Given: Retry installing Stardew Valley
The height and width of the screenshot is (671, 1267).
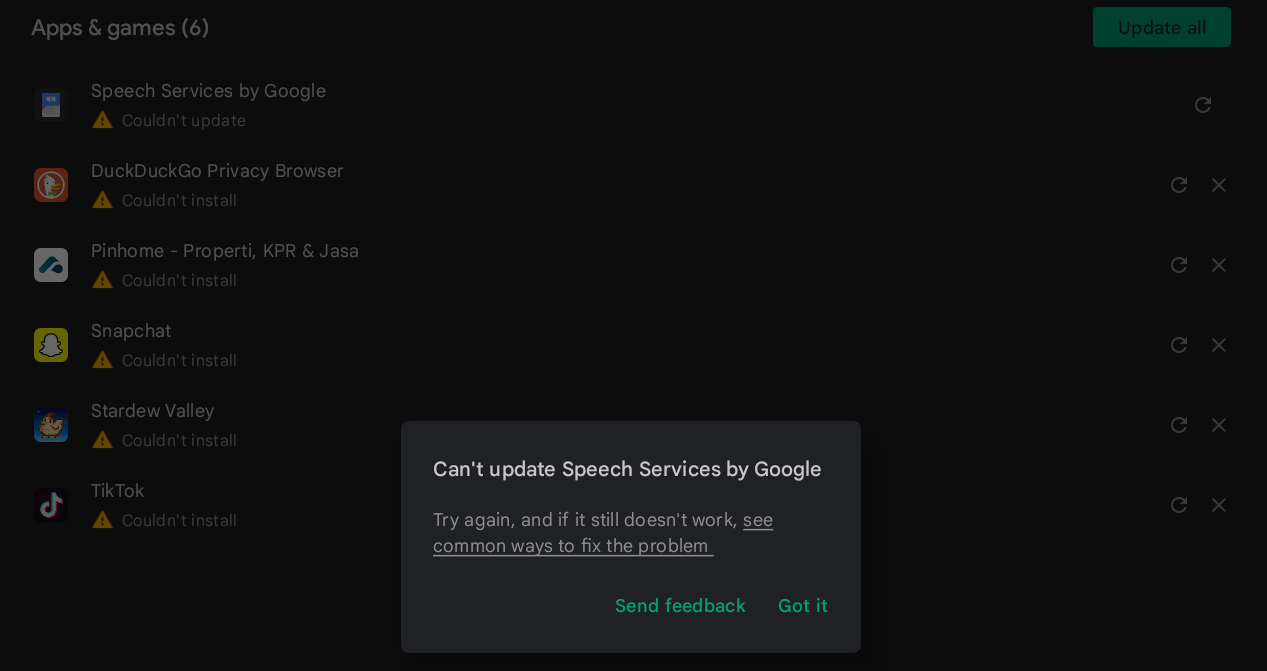Looking at the screenshot, I should (1178, 425).
